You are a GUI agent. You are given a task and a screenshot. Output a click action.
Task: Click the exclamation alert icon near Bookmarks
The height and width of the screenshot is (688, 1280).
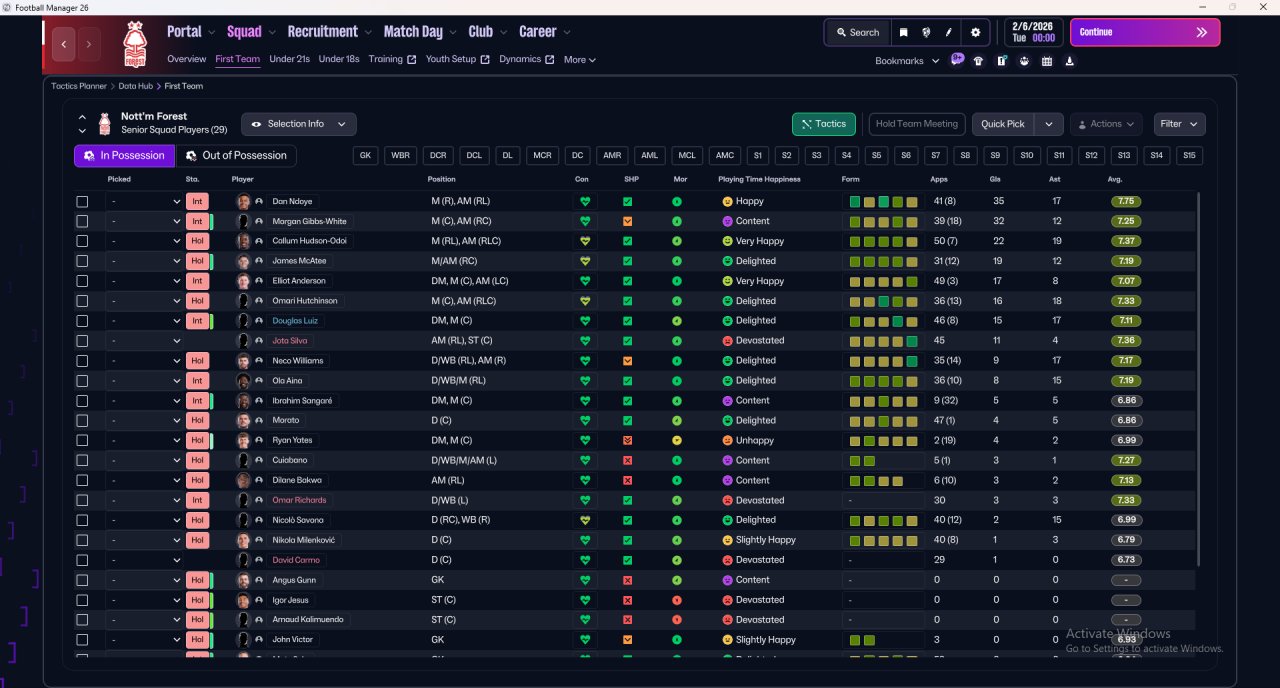point(1001,61)
